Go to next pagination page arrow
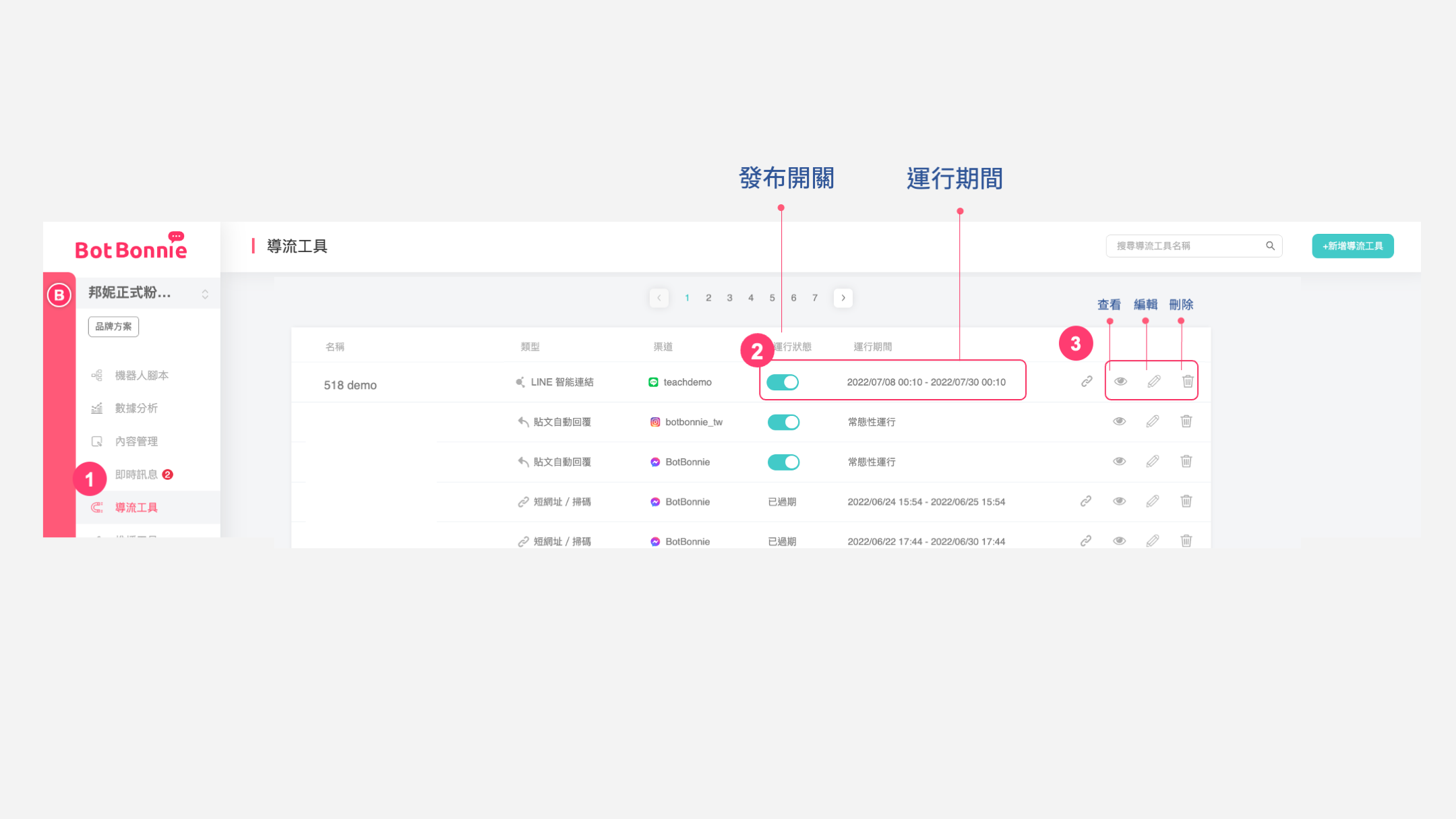1456x819 pixels. [x=843, y=298]
